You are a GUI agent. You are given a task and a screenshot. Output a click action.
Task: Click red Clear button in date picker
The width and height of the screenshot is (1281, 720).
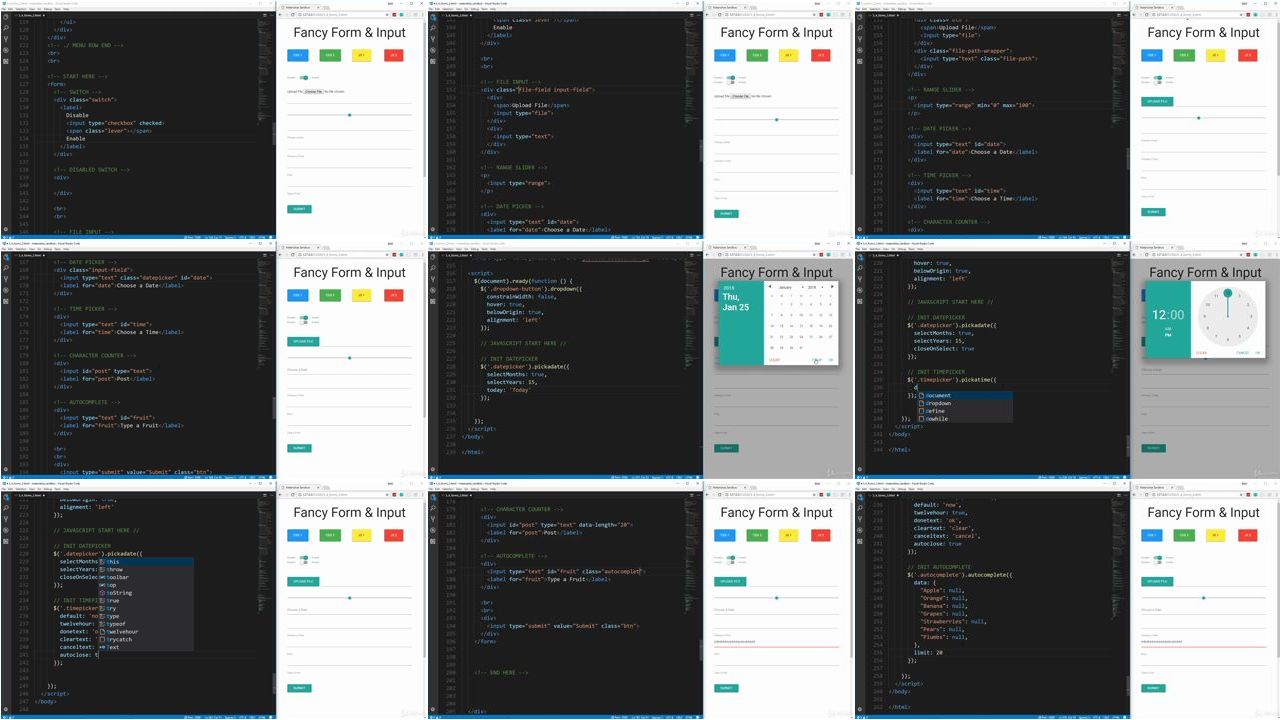click(774, 360)
